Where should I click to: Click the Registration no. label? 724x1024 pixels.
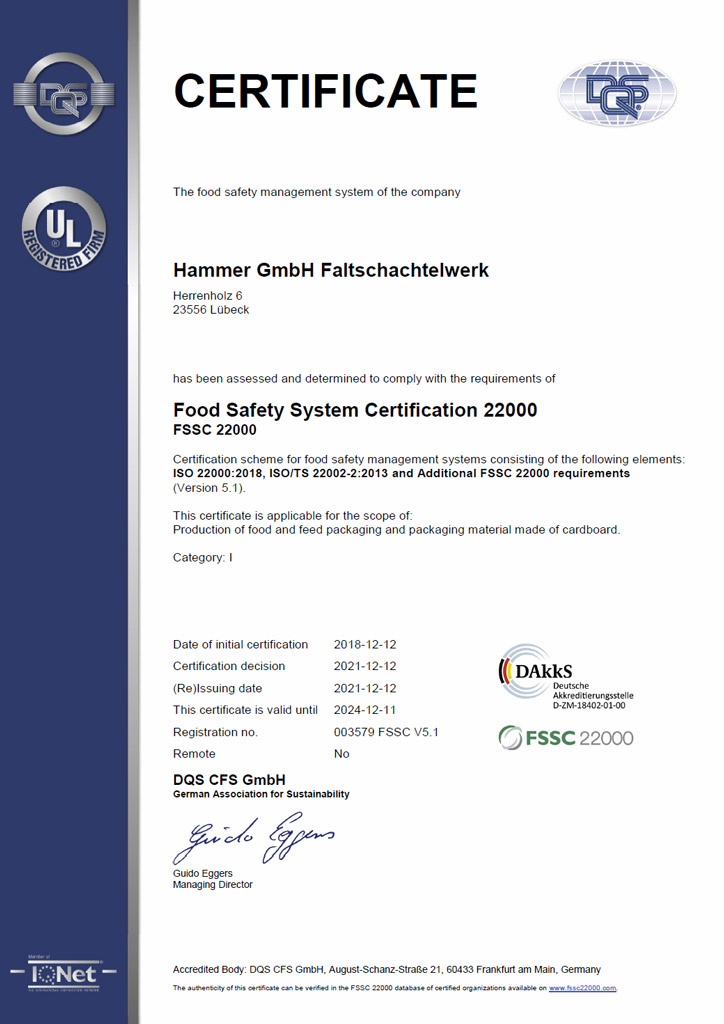pyautogui.click(x=215, y=732)
